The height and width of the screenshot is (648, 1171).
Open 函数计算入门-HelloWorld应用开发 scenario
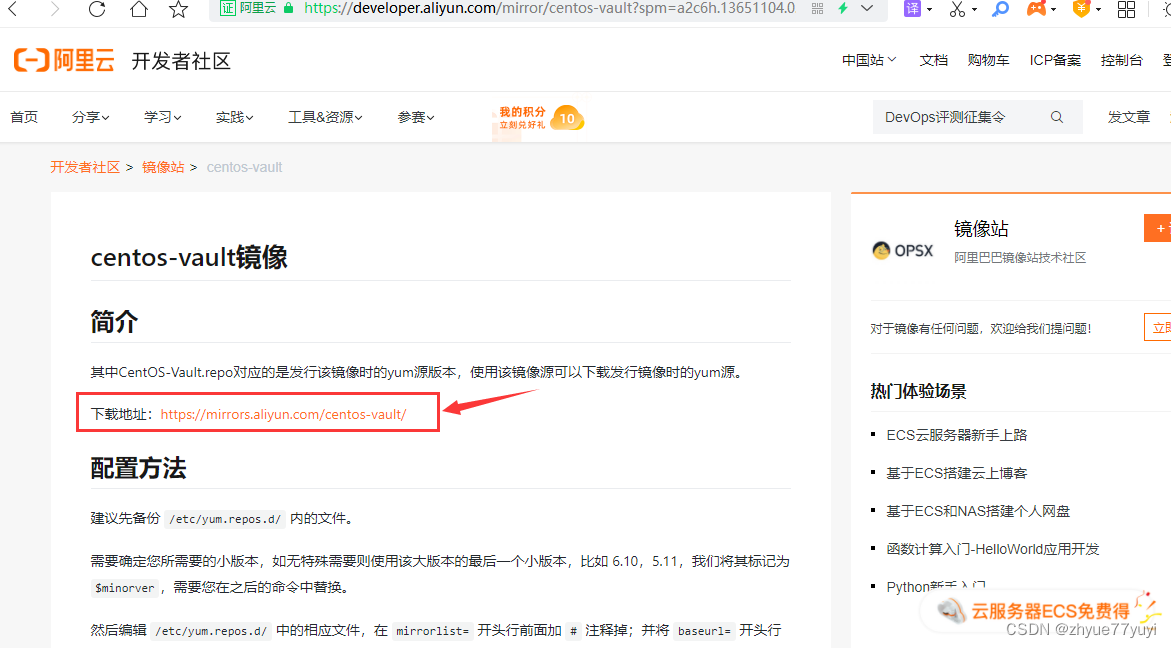point(993,549)
